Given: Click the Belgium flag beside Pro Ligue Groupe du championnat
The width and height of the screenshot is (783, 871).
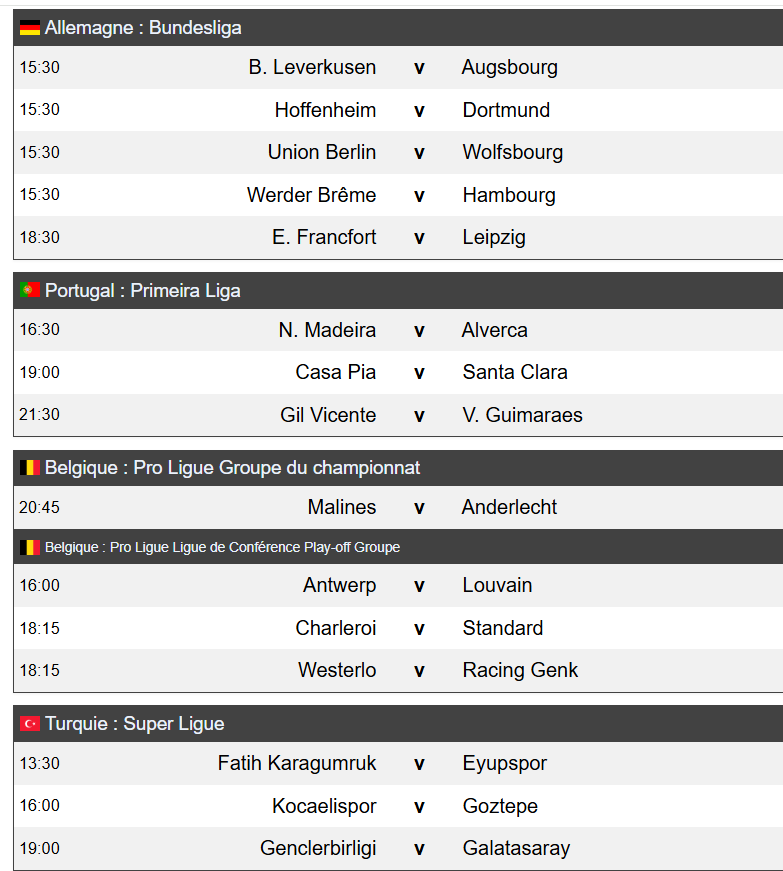Looking at the screenshot, I should pos(29,468).
